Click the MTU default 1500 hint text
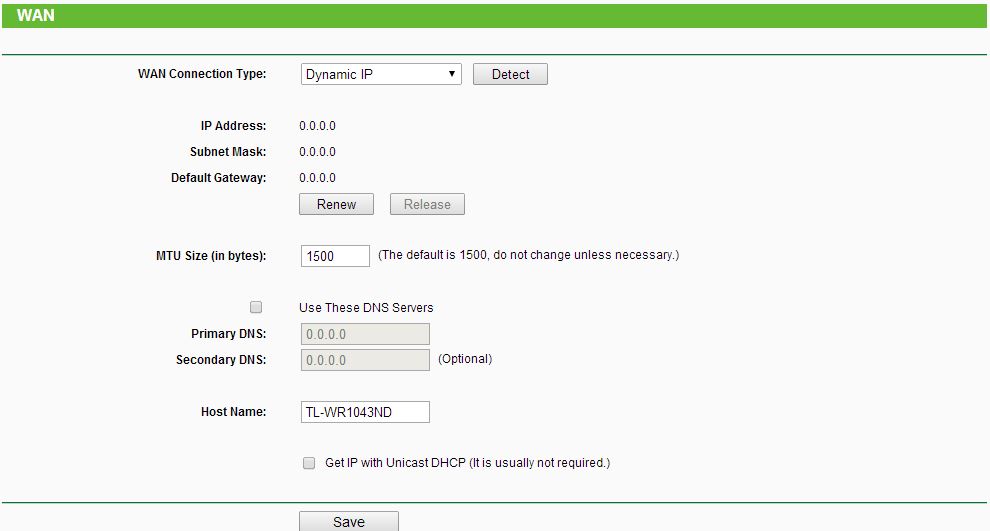Screen dimensions: 990x531 [x=528, y=255]
